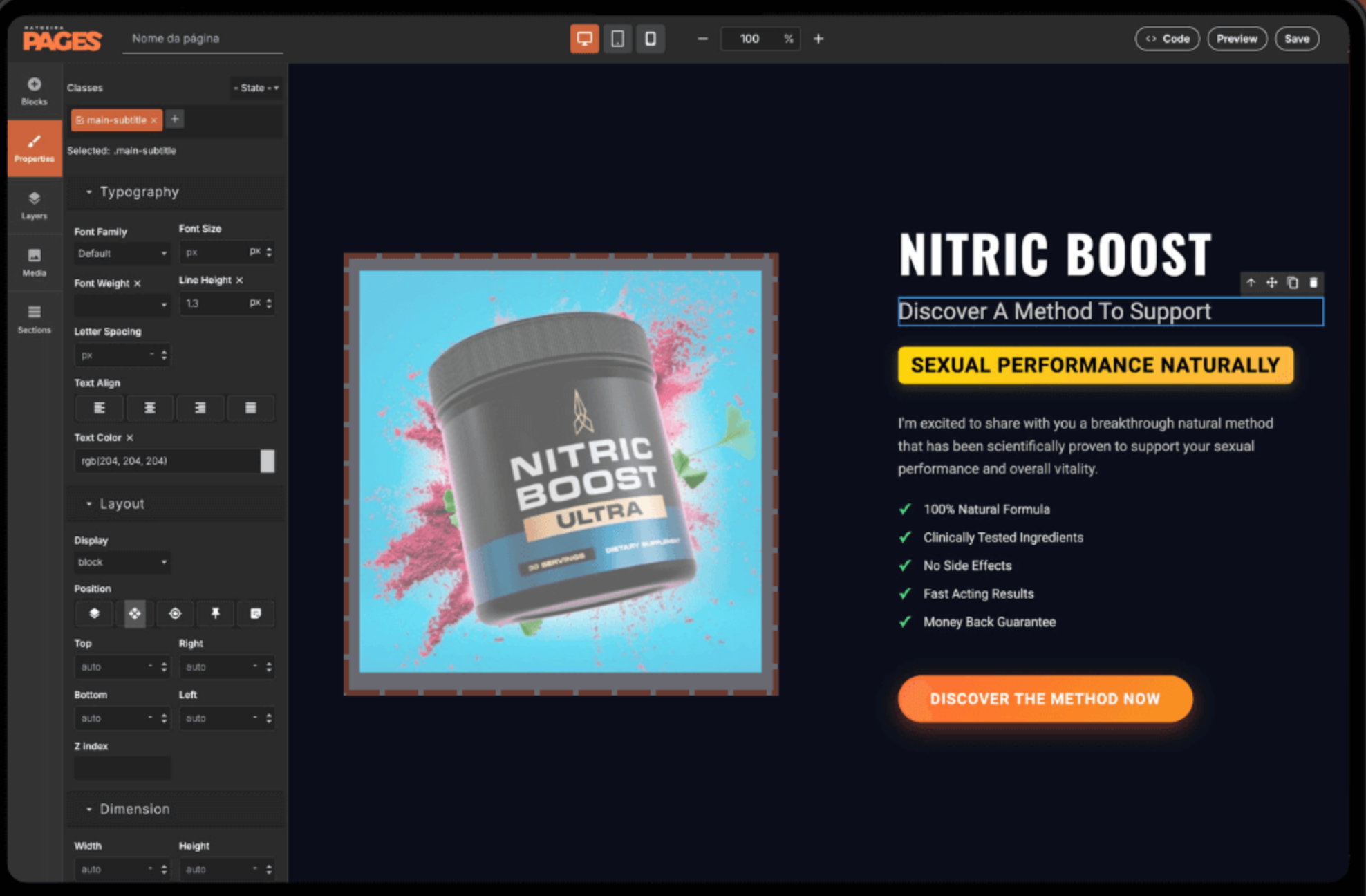Screen dimensions: 1366x896
Task: Delete selected subtitle via trash icon
Action: (1313, 282)
